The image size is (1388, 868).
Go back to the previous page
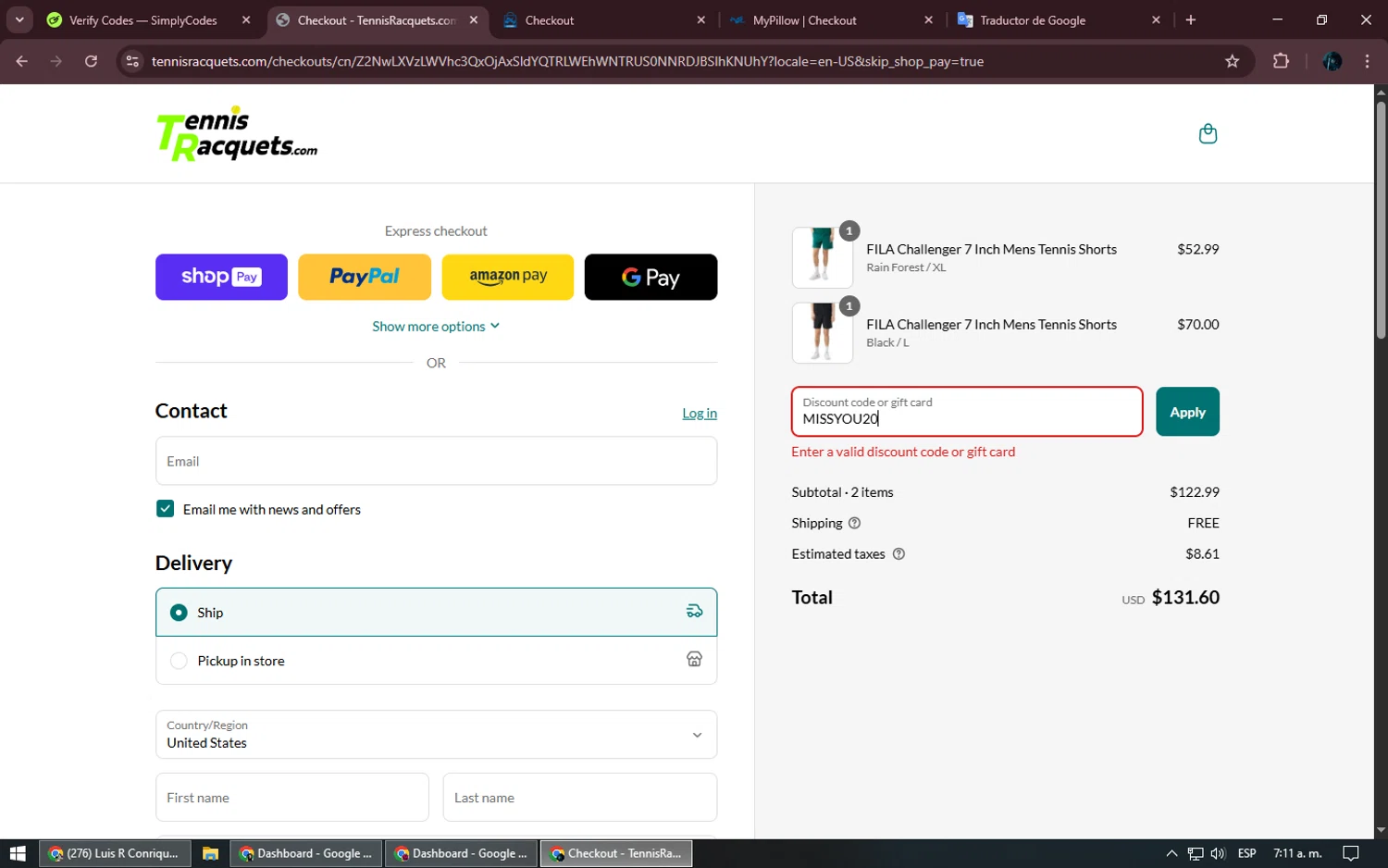[22, 61]
